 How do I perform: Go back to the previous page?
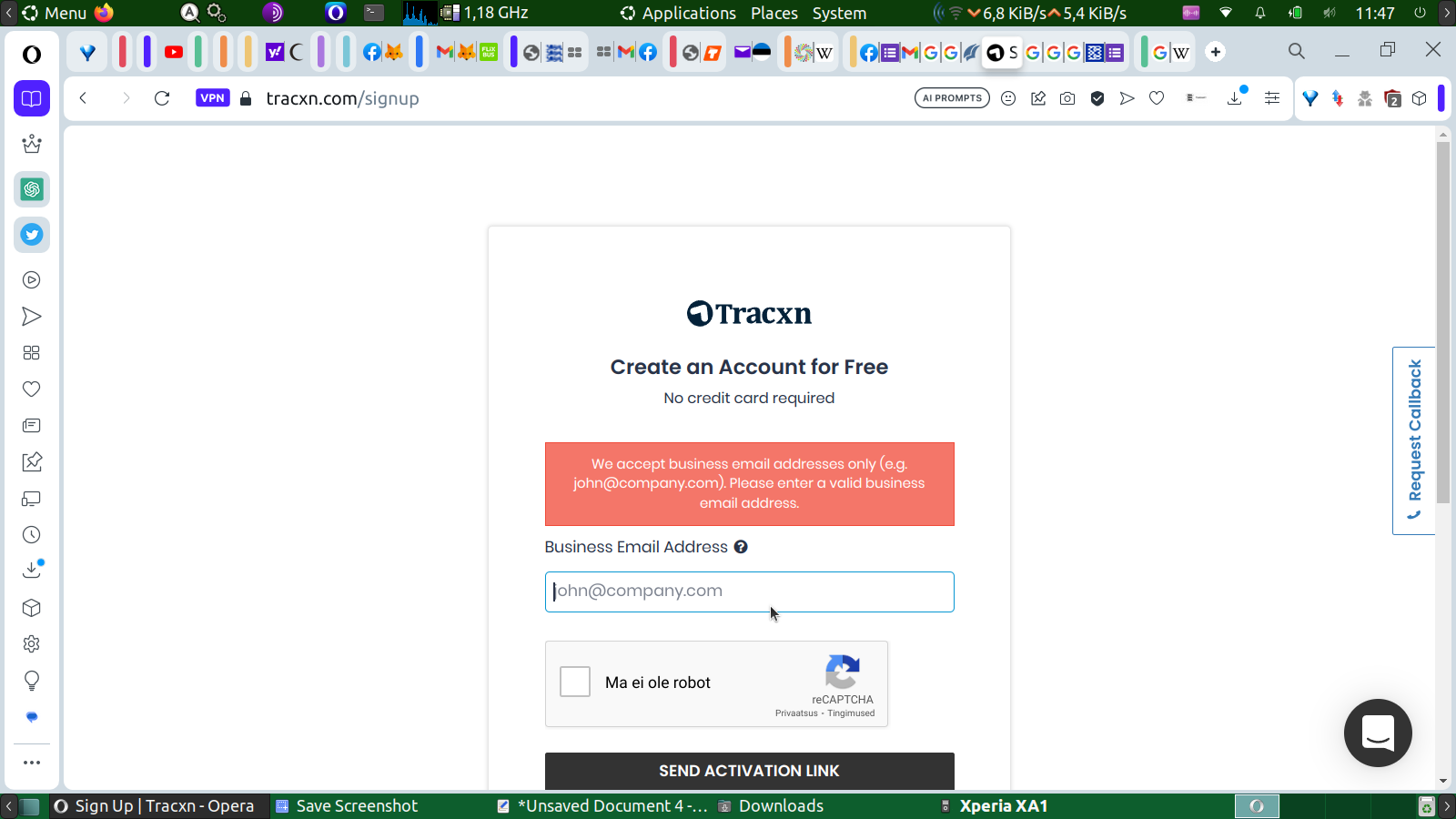83,98
